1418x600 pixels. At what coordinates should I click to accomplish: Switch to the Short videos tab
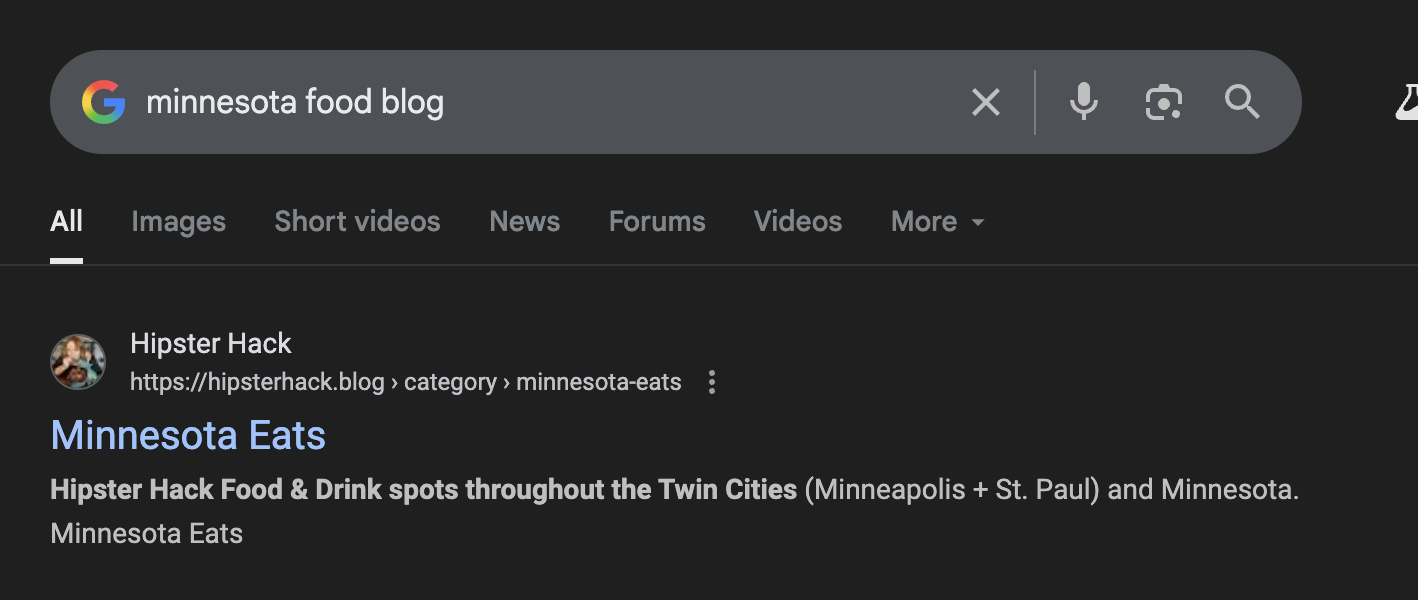tap(357, 221)
